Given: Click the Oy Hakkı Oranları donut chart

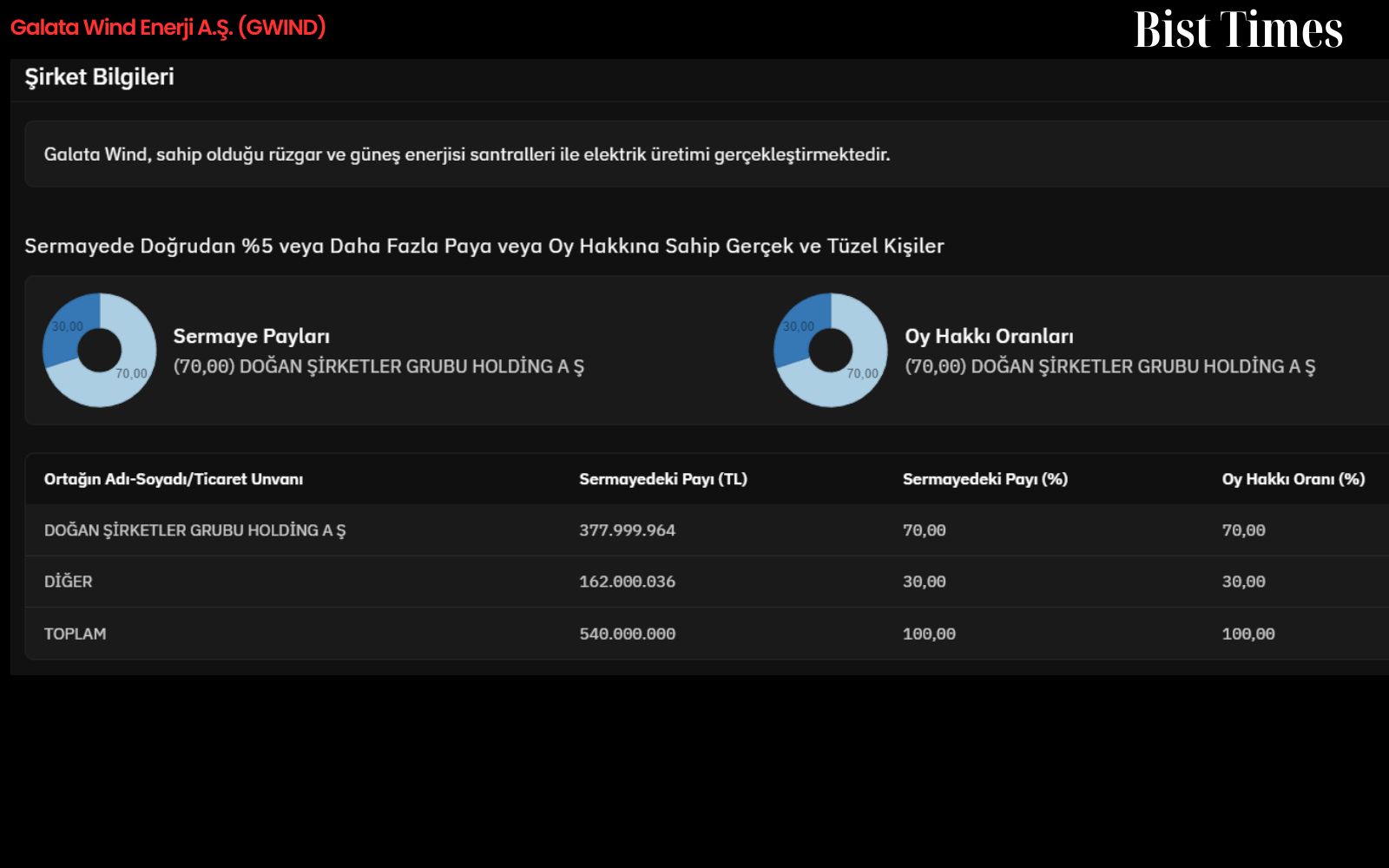Looking at the screenshot, I should tap(831, 350).
